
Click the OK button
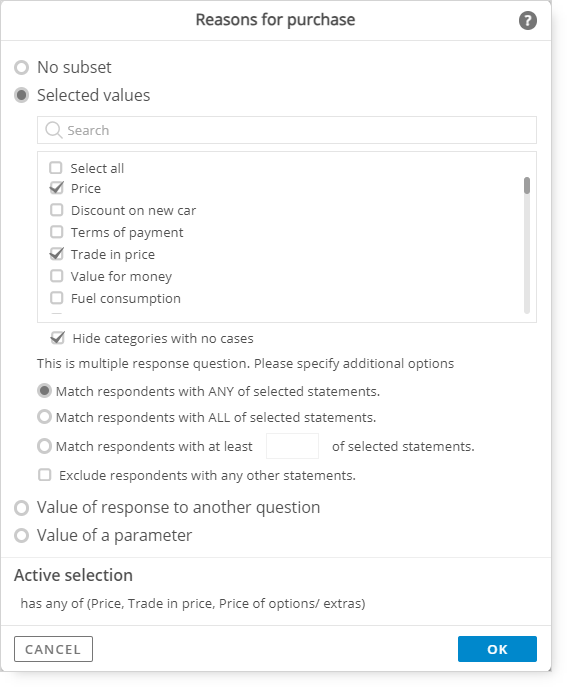pyautogui.click(x=497, y=649)
